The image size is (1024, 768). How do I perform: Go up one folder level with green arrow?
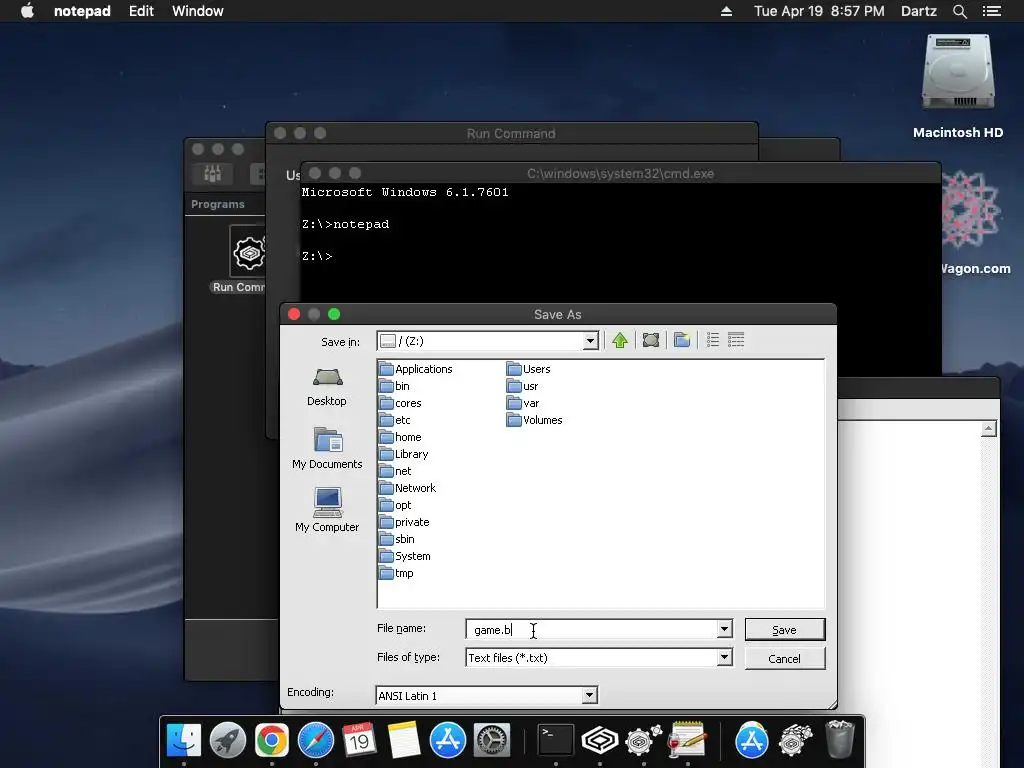coord(620,340)
